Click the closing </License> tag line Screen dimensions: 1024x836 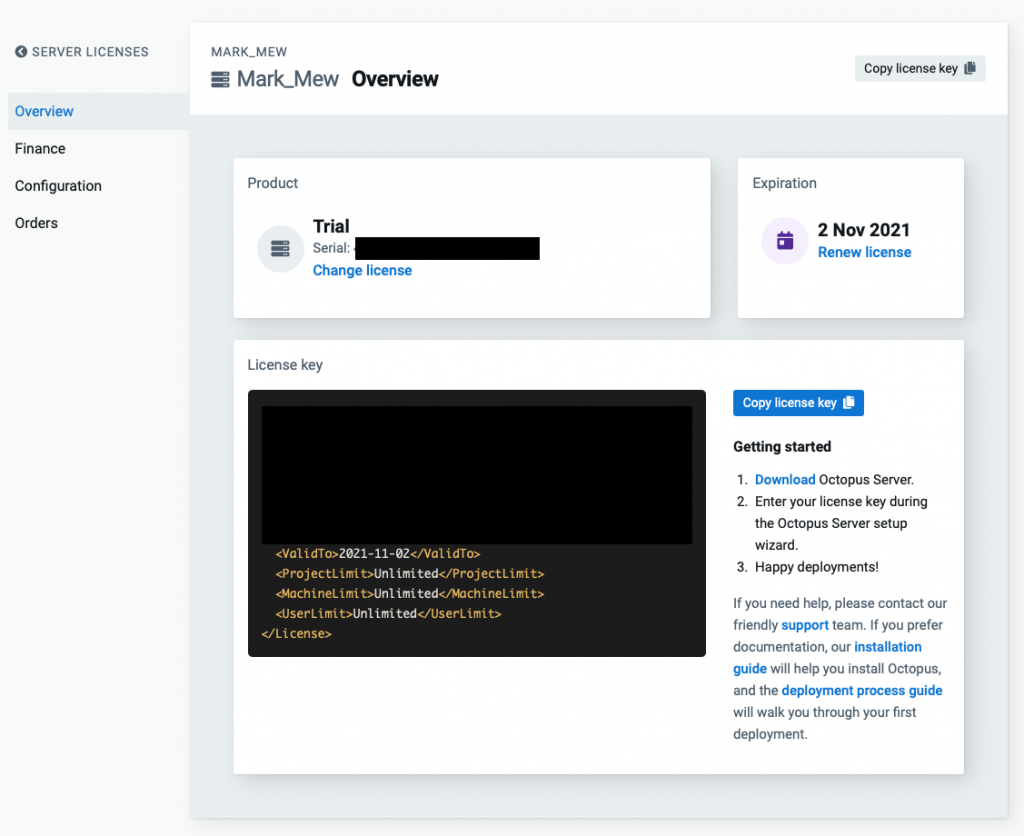296,634
